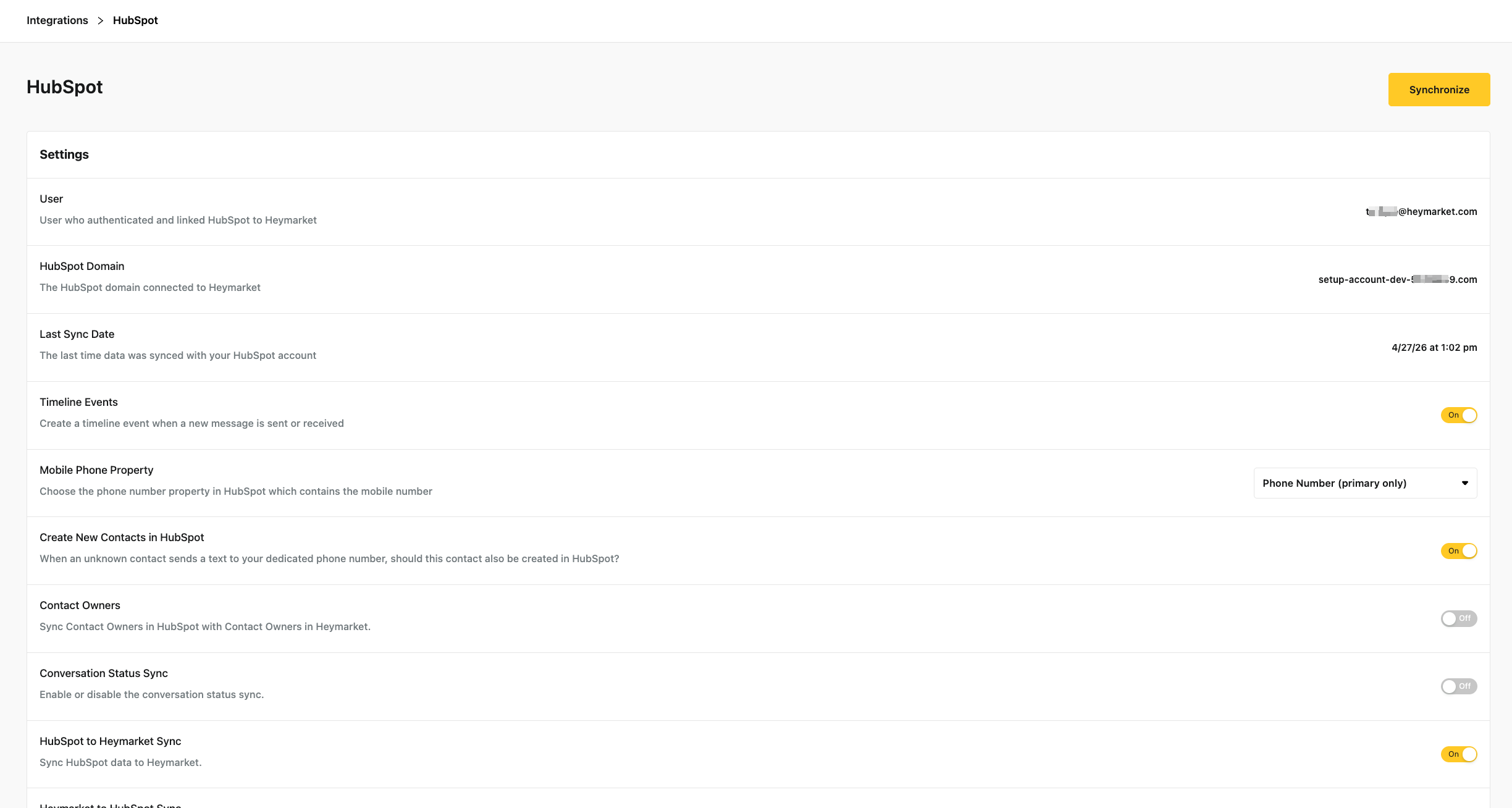Click the Mobile Phone Property label
Image resolution: width=1512 pixels, height=808 pixels.
pos(96,470)
